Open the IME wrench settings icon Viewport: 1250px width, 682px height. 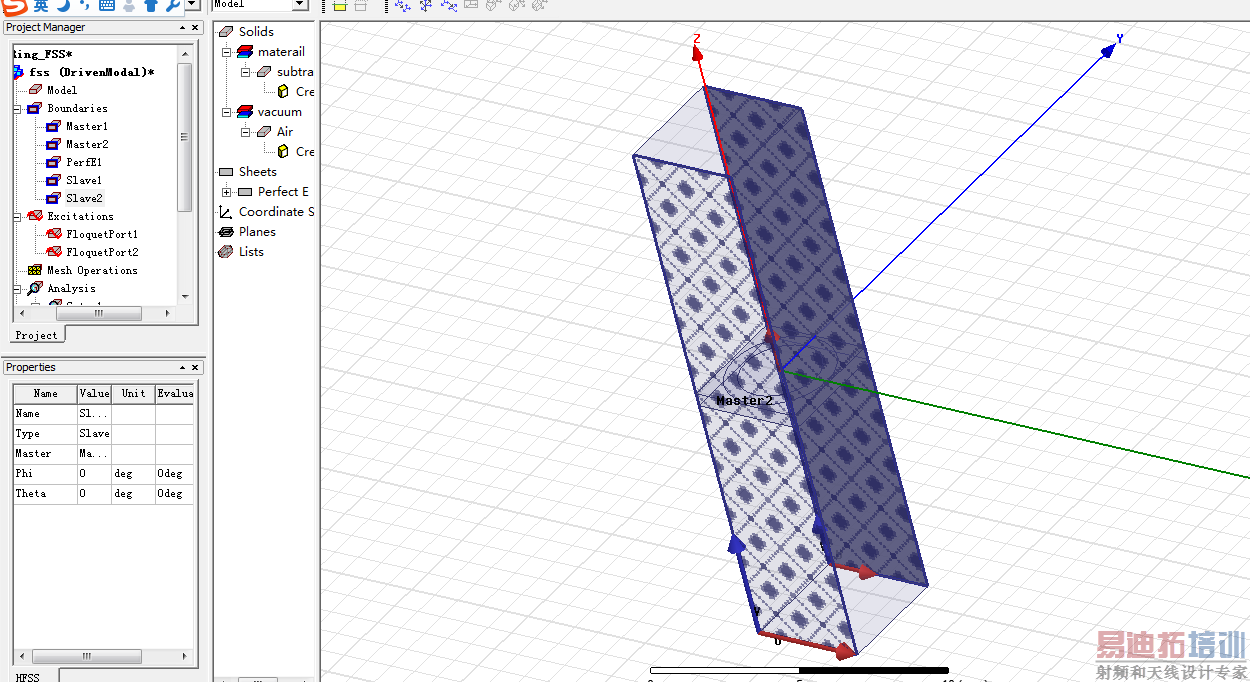172,5
